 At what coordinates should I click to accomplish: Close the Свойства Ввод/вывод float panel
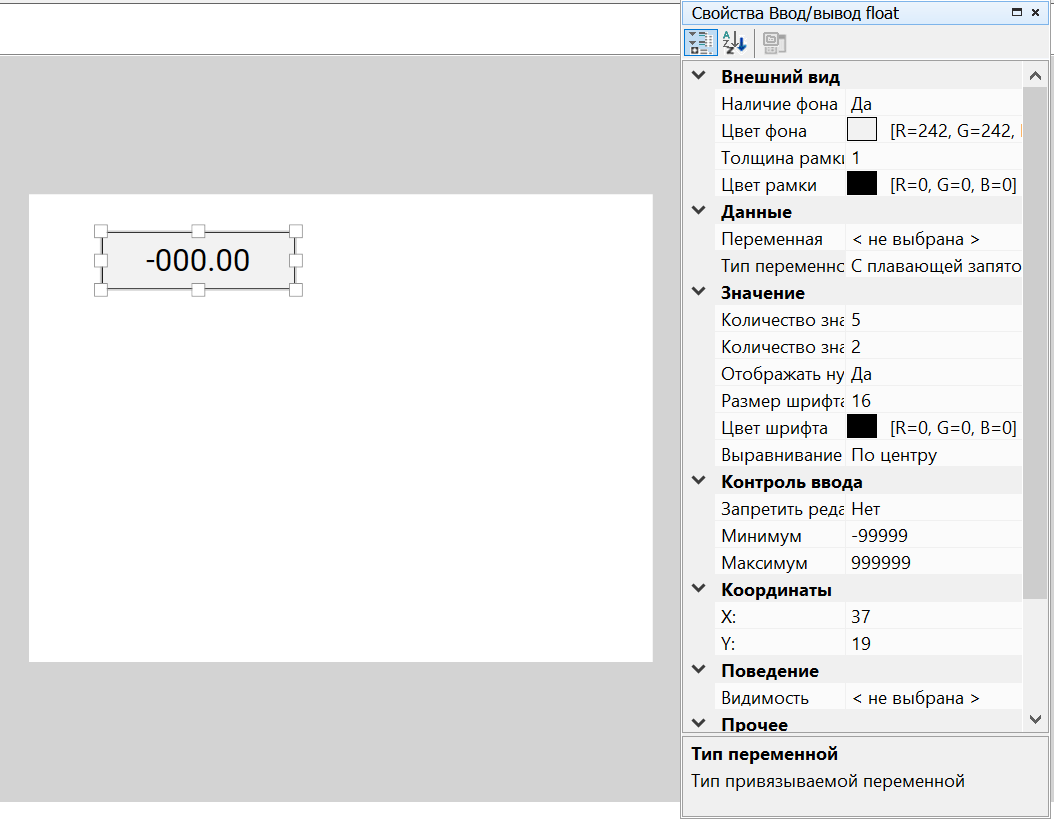(1035, 13)
